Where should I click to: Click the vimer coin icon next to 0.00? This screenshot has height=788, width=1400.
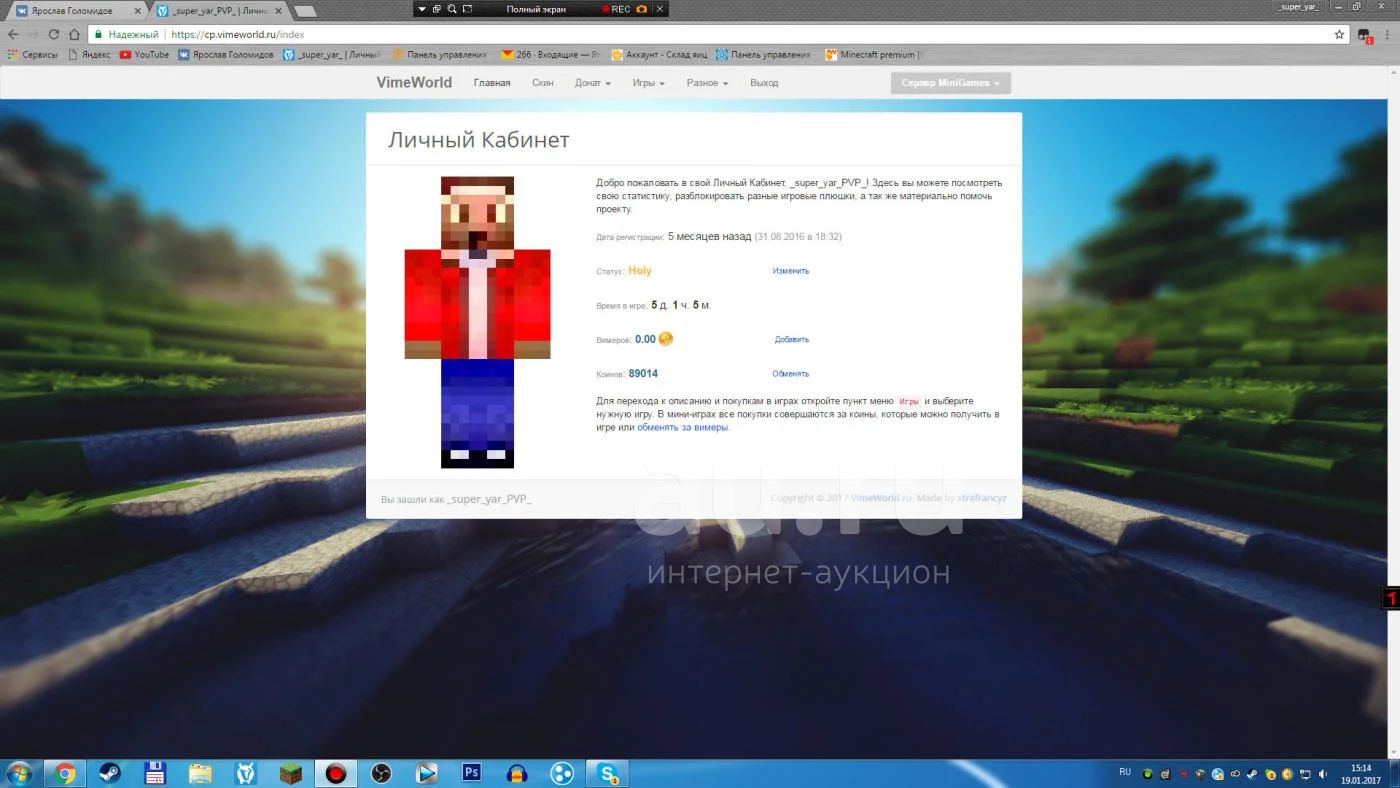(665, 339)
